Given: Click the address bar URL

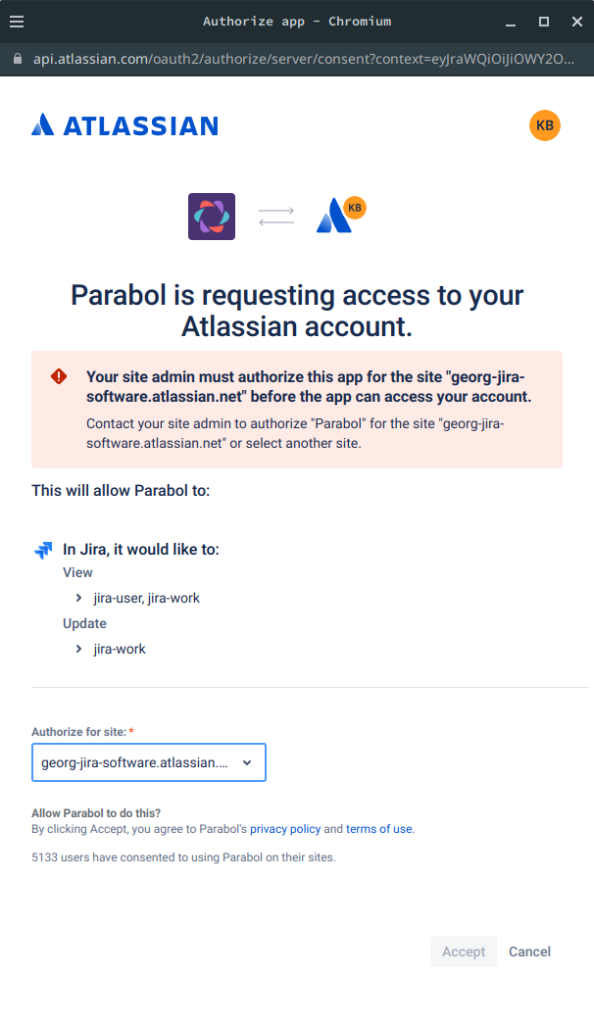Looking at the screenshot, I should coord(304,59).
